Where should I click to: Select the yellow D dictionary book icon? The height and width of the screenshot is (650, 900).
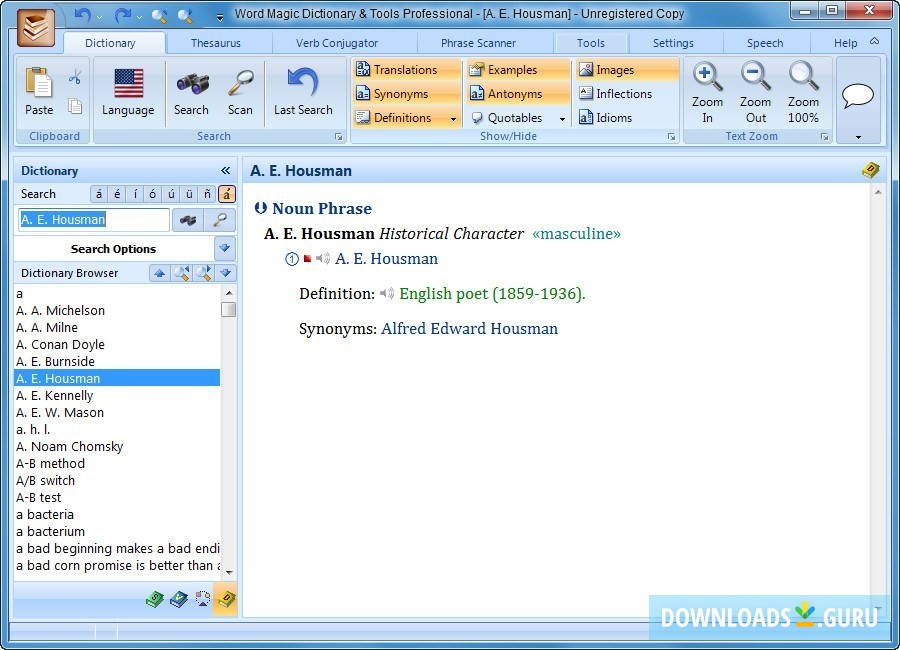[227, 600]
